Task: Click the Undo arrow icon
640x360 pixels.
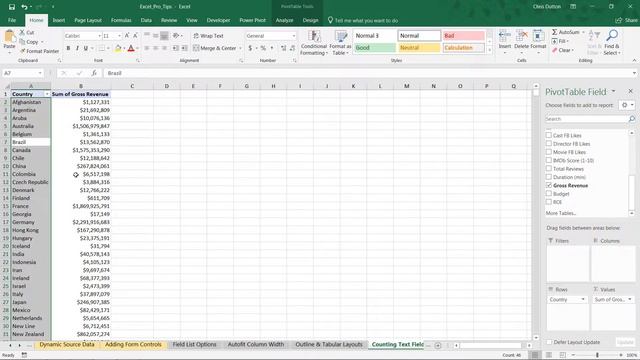Action: (24, 7)
